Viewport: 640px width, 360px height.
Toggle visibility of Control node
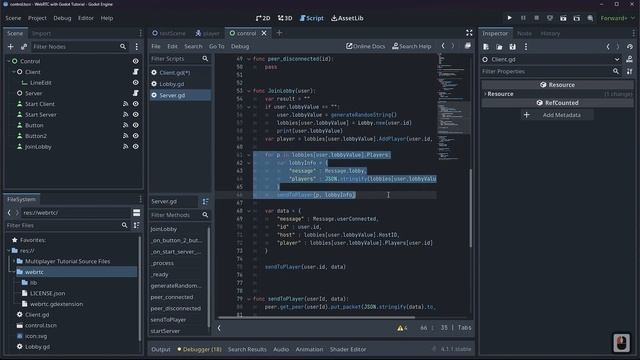(x=136, y=61)
